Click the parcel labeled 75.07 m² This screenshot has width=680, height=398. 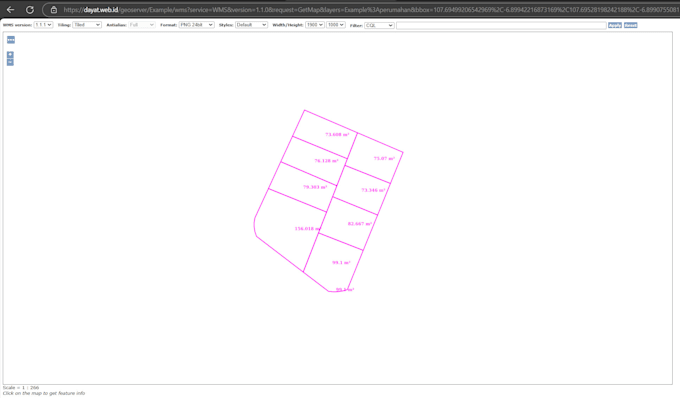tap(375, 158)
